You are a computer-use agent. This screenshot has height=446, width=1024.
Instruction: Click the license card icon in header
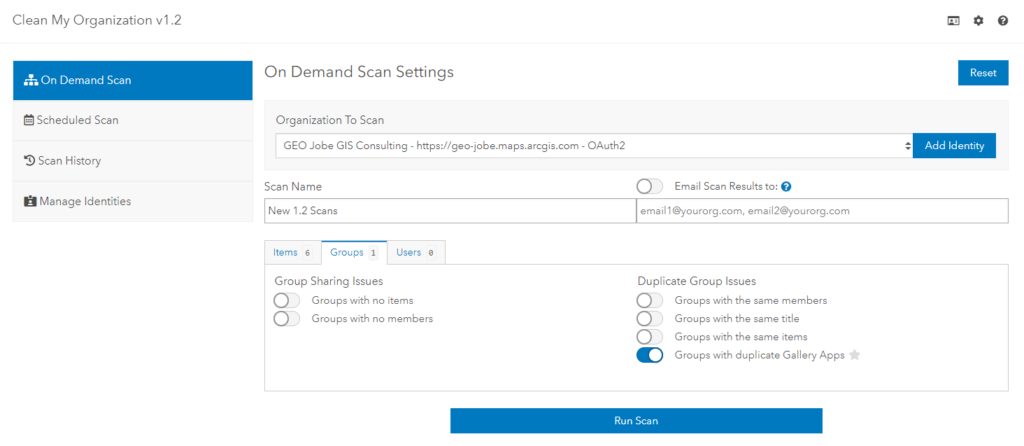pos(953,21)
